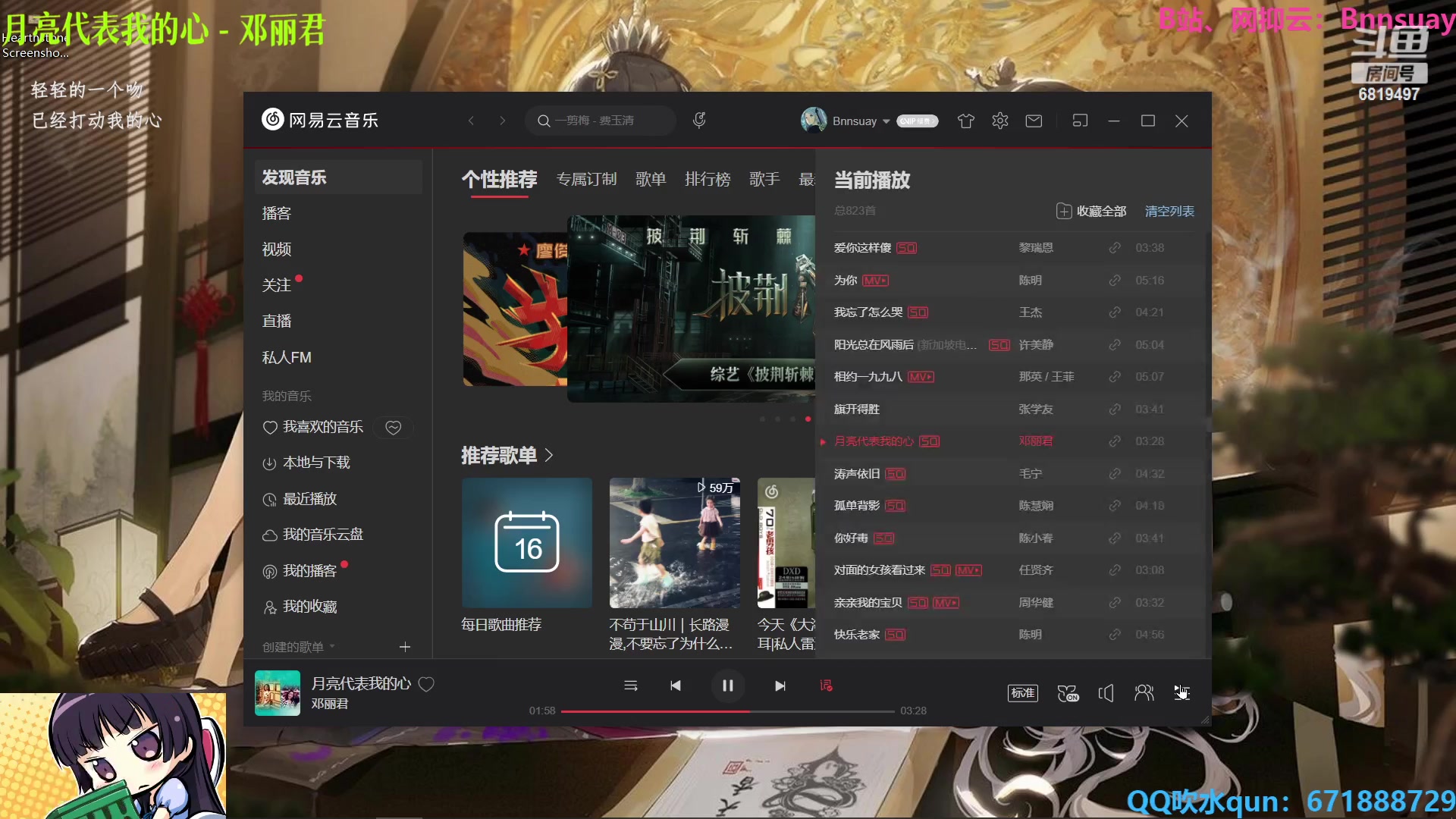1456x819 pixels.
Task: Open 私人FM in the sidebar
Action: pos(287,357)
